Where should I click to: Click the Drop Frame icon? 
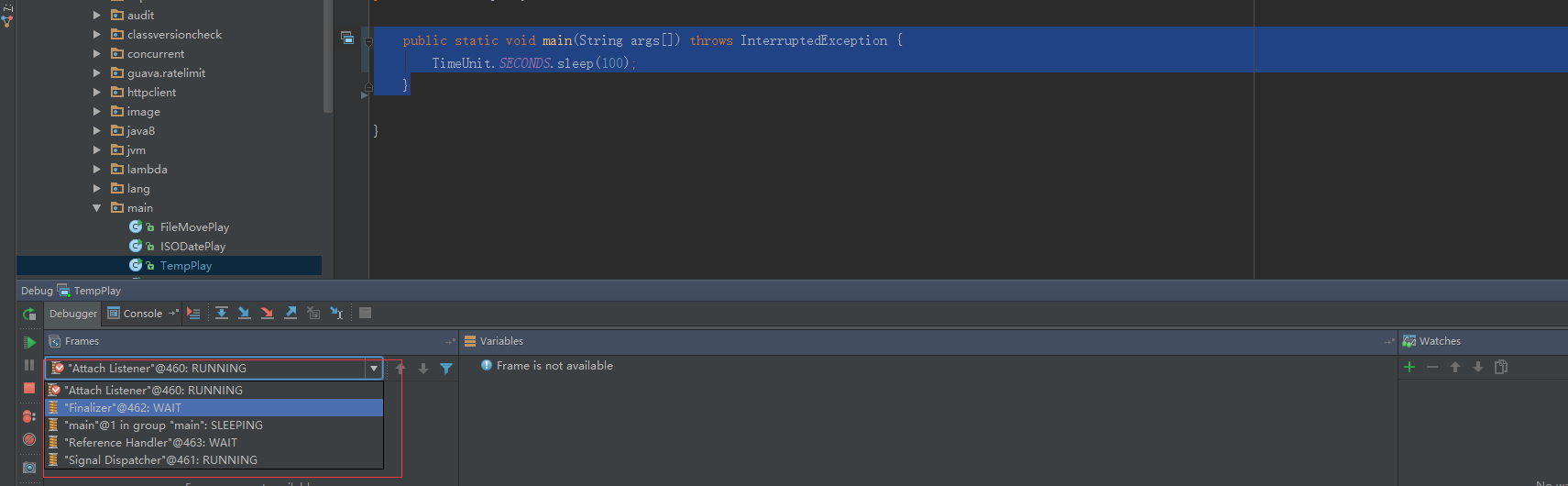coord(313,313)
